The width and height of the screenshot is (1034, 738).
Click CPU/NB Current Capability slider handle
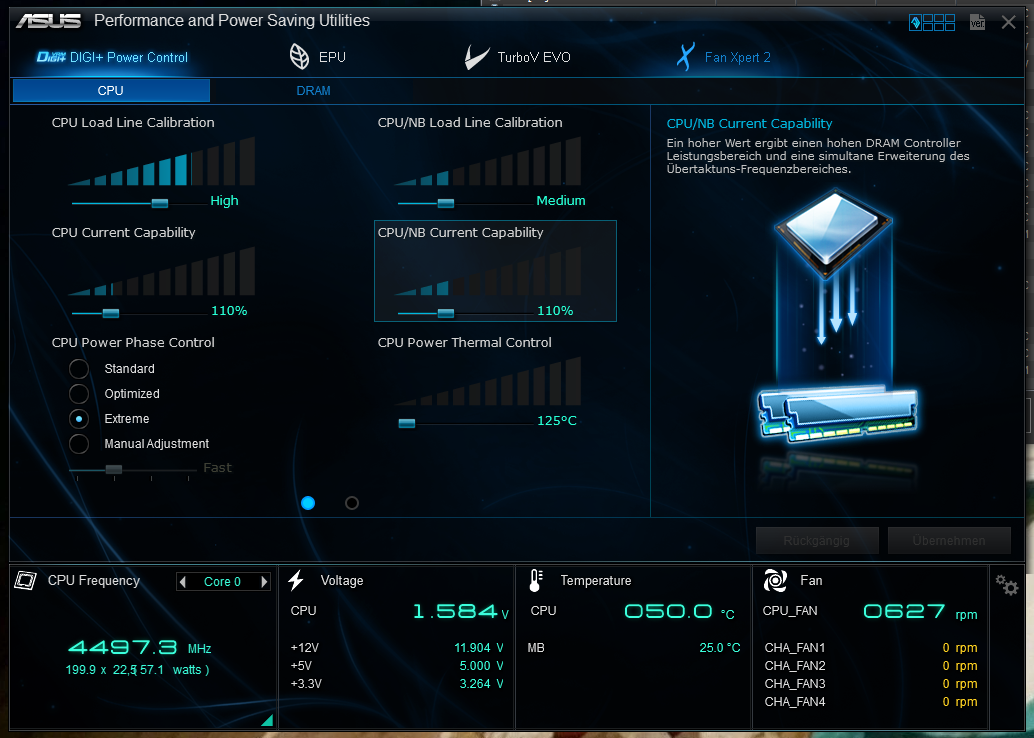pyautogui.click(x=446, y=313)
